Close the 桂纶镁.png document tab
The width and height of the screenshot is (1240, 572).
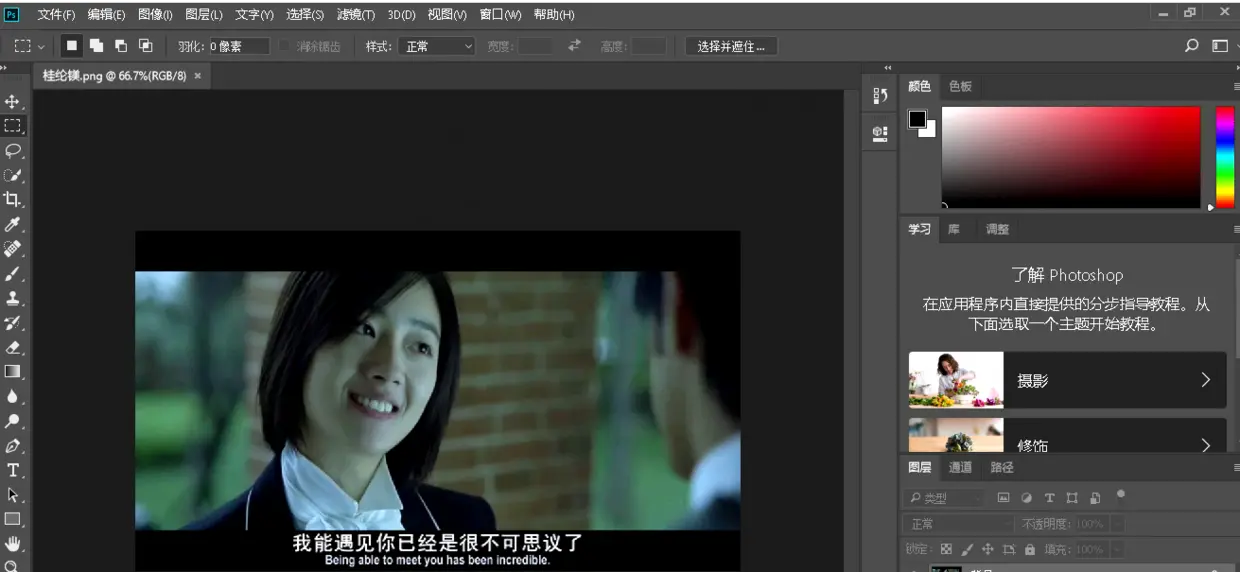197,76
